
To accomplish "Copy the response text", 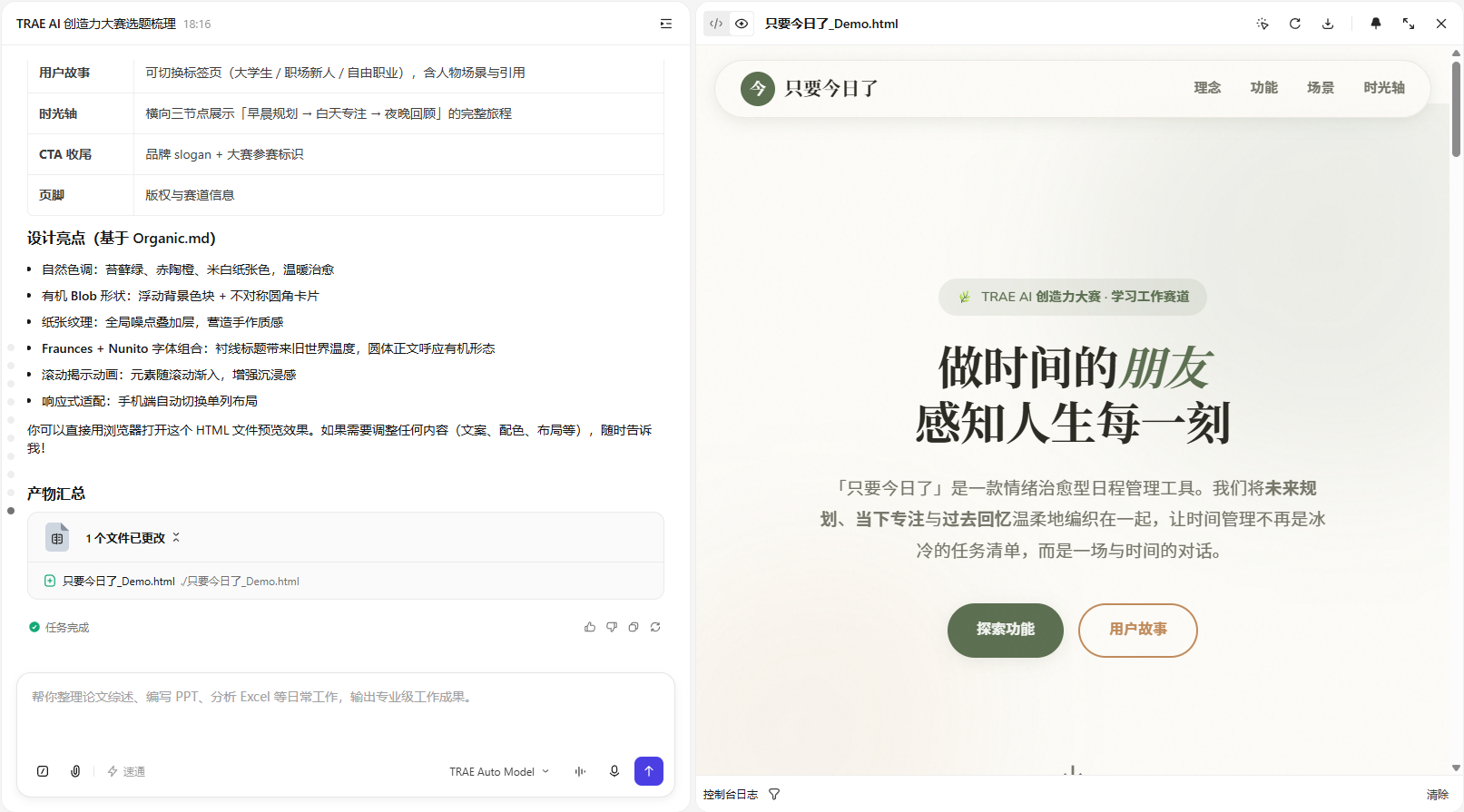I will click(x=634, y=627).
